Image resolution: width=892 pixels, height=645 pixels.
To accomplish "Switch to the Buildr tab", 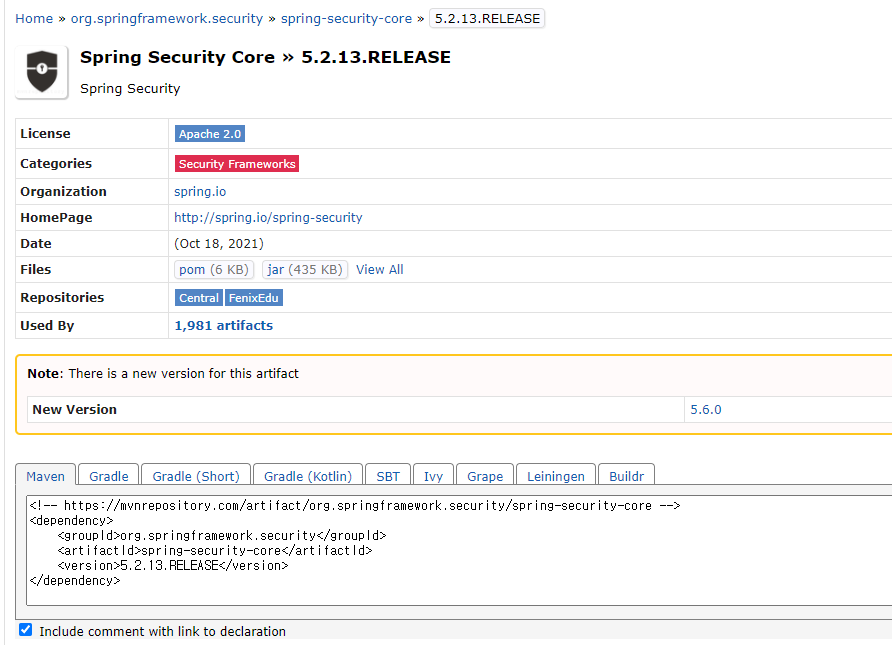I will click(626, 476).
